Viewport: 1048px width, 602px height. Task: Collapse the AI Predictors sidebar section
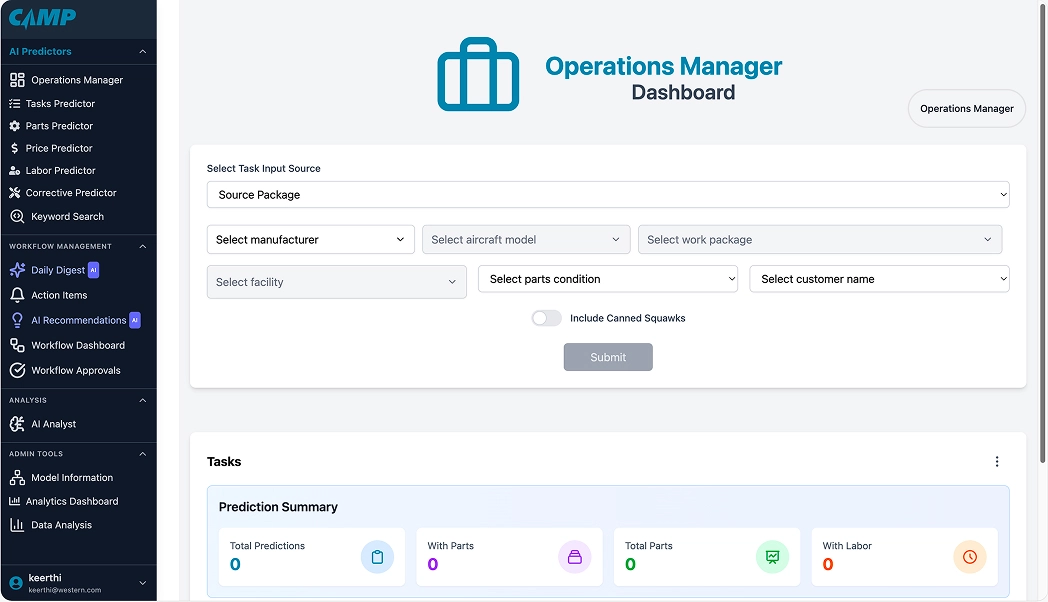(142, 51)
